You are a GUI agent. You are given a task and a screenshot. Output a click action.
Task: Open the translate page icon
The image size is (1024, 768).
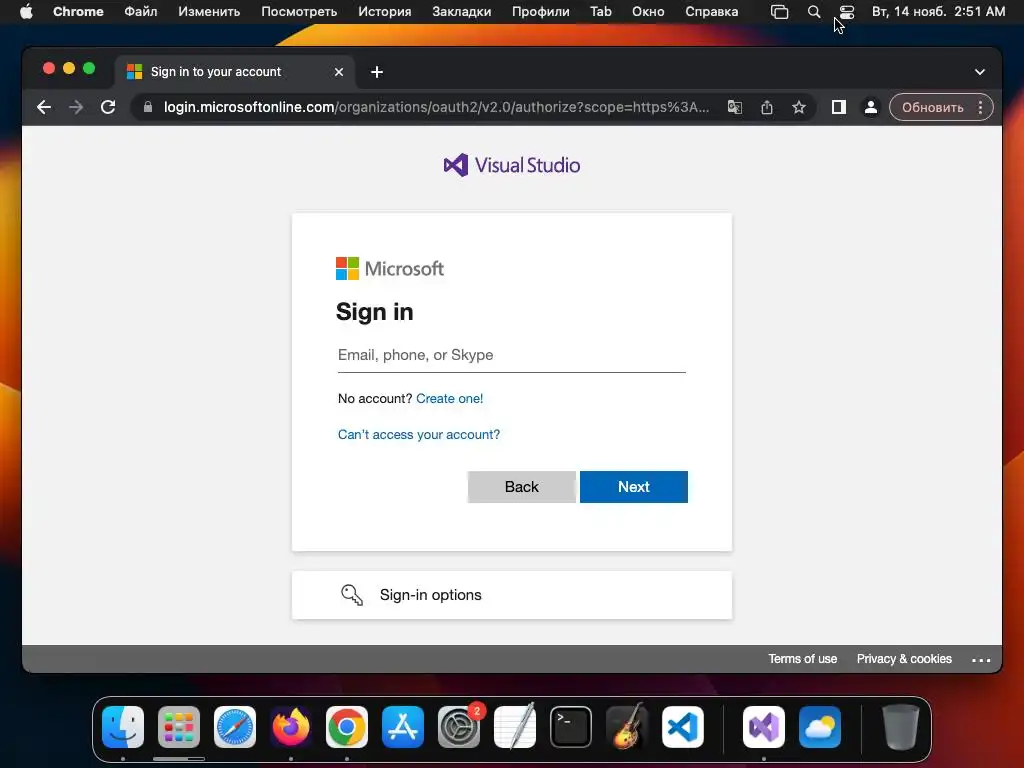click(735, 107)
